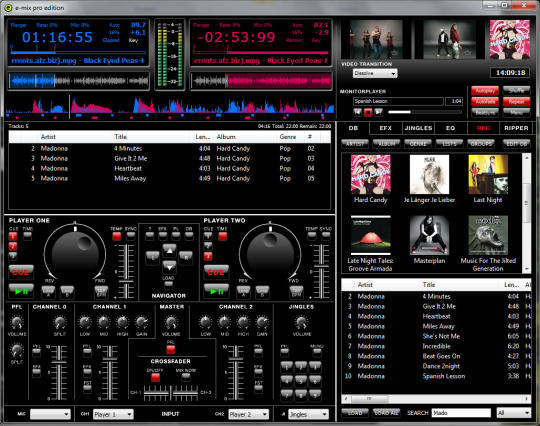Click Jingles volume knob
Screen dimensions: 540x426
(x=301, y=322)
